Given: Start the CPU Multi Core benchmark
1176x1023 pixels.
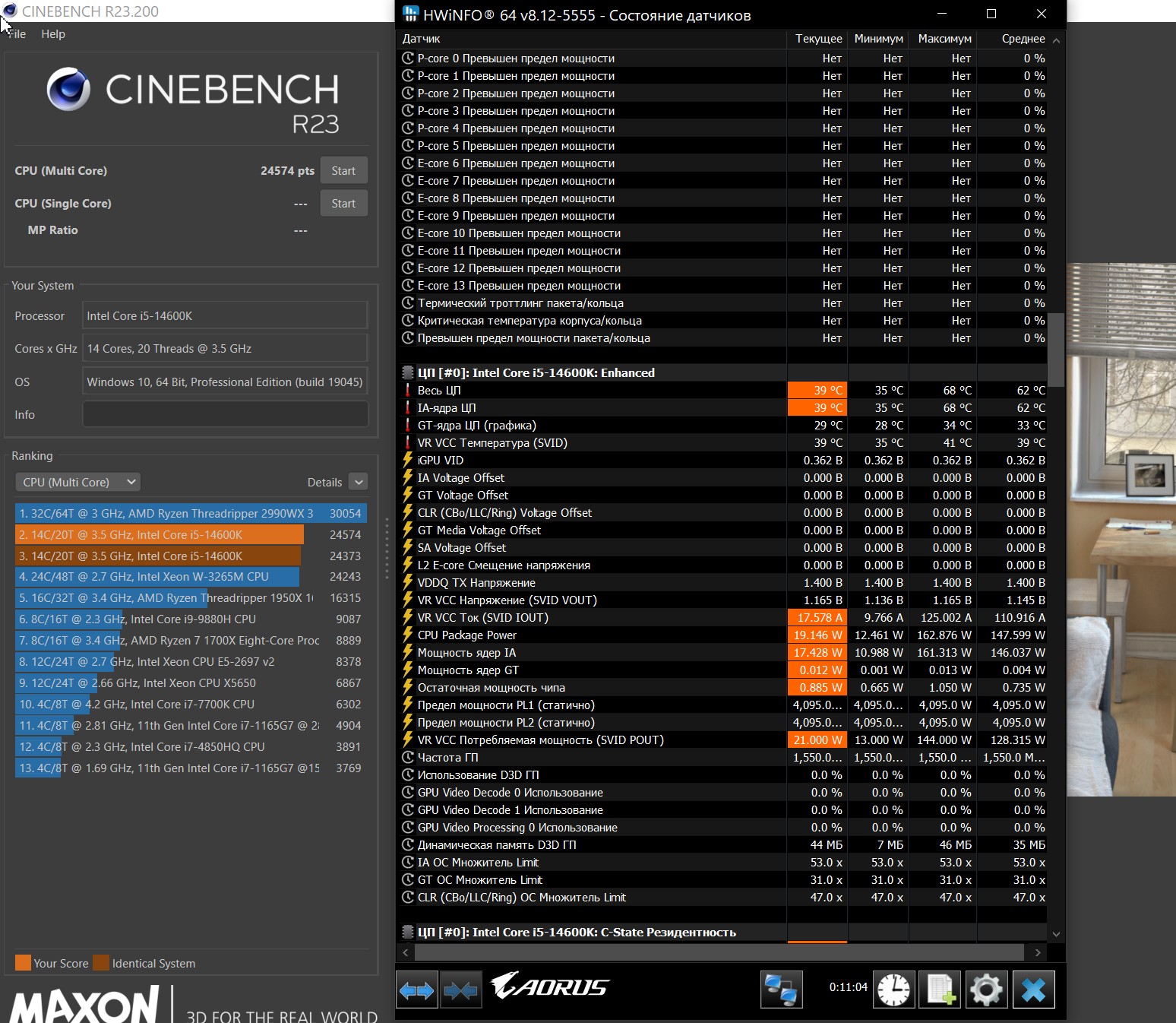Looking at the screenshot, I should pyautogui.click(x=343, y=171).
